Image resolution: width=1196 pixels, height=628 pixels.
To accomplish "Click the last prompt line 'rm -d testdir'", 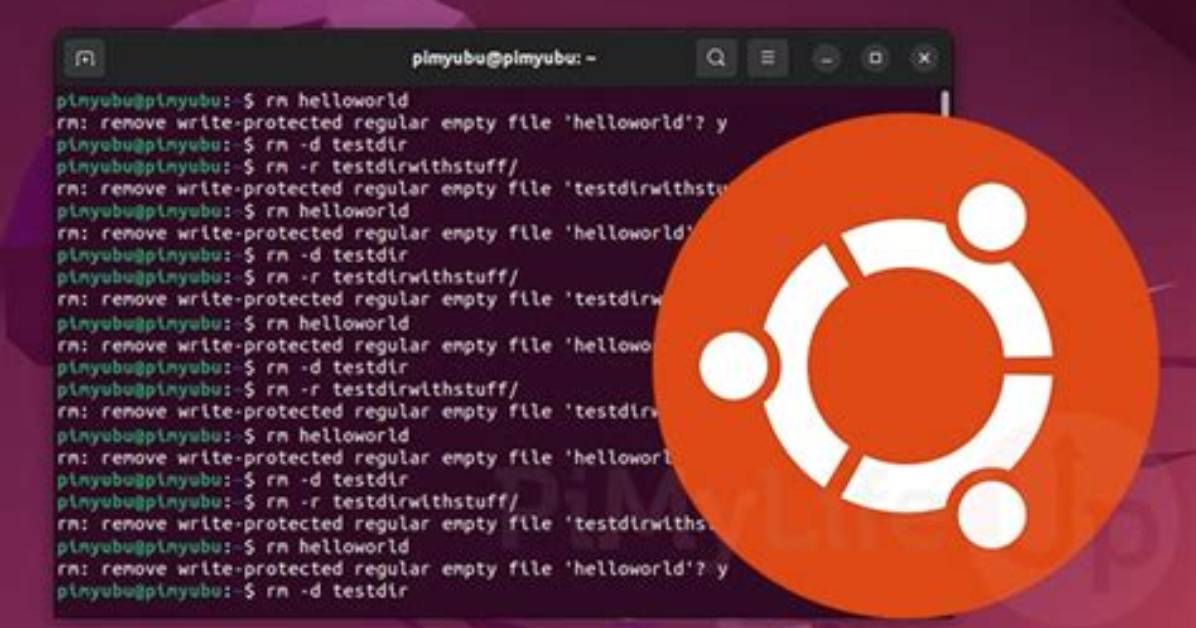I will (233, 591).
